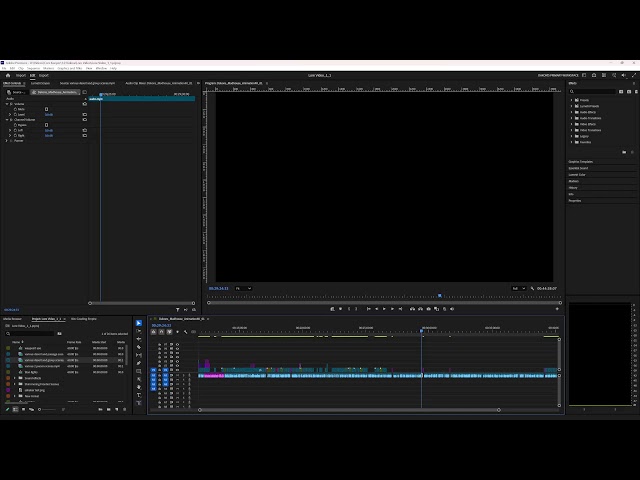
Task: Open the Button Editor plus icon in Program monitor
Action: tap(557, 309)
